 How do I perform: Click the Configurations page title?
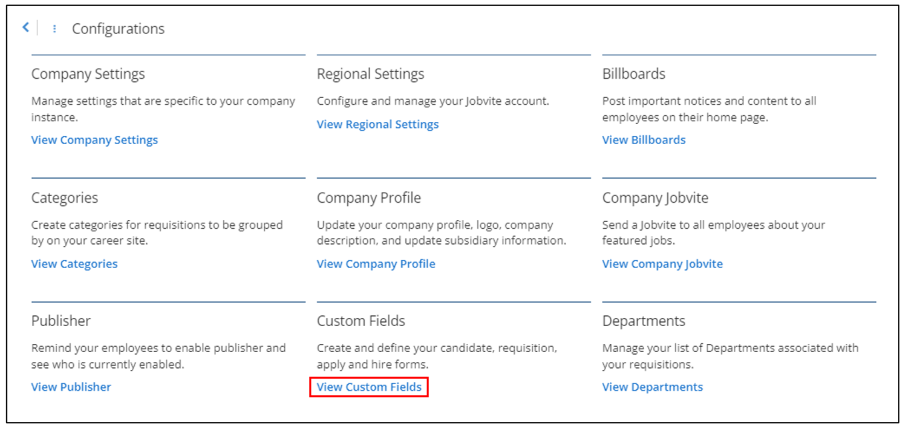pos(118,29)
